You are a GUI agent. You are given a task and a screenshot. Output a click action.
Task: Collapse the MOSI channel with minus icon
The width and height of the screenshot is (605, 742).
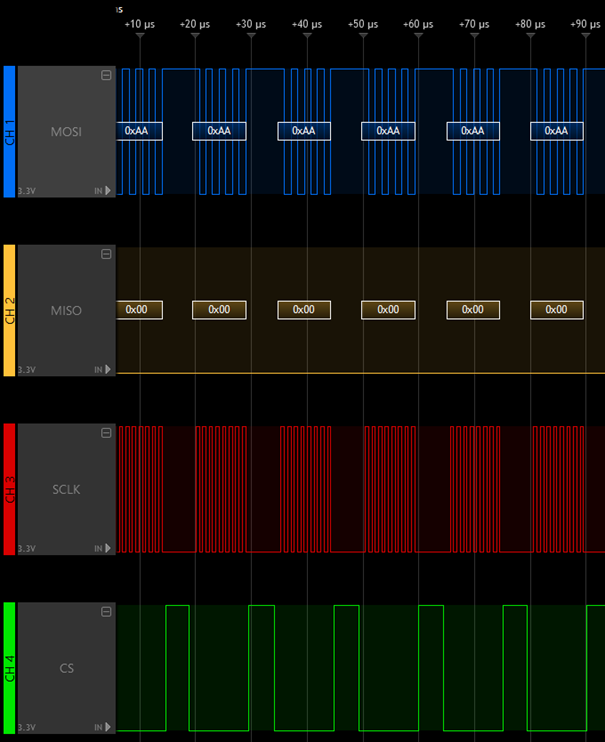point(106,75)
